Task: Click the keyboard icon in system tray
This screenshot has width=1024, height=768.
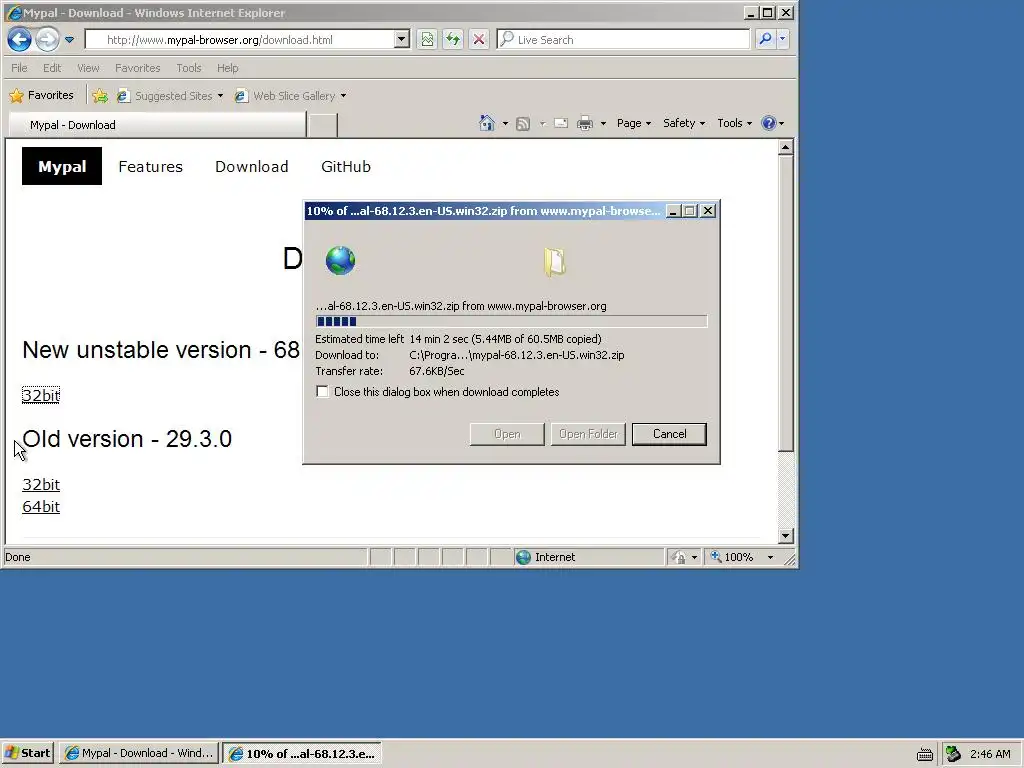Action: 925,754
